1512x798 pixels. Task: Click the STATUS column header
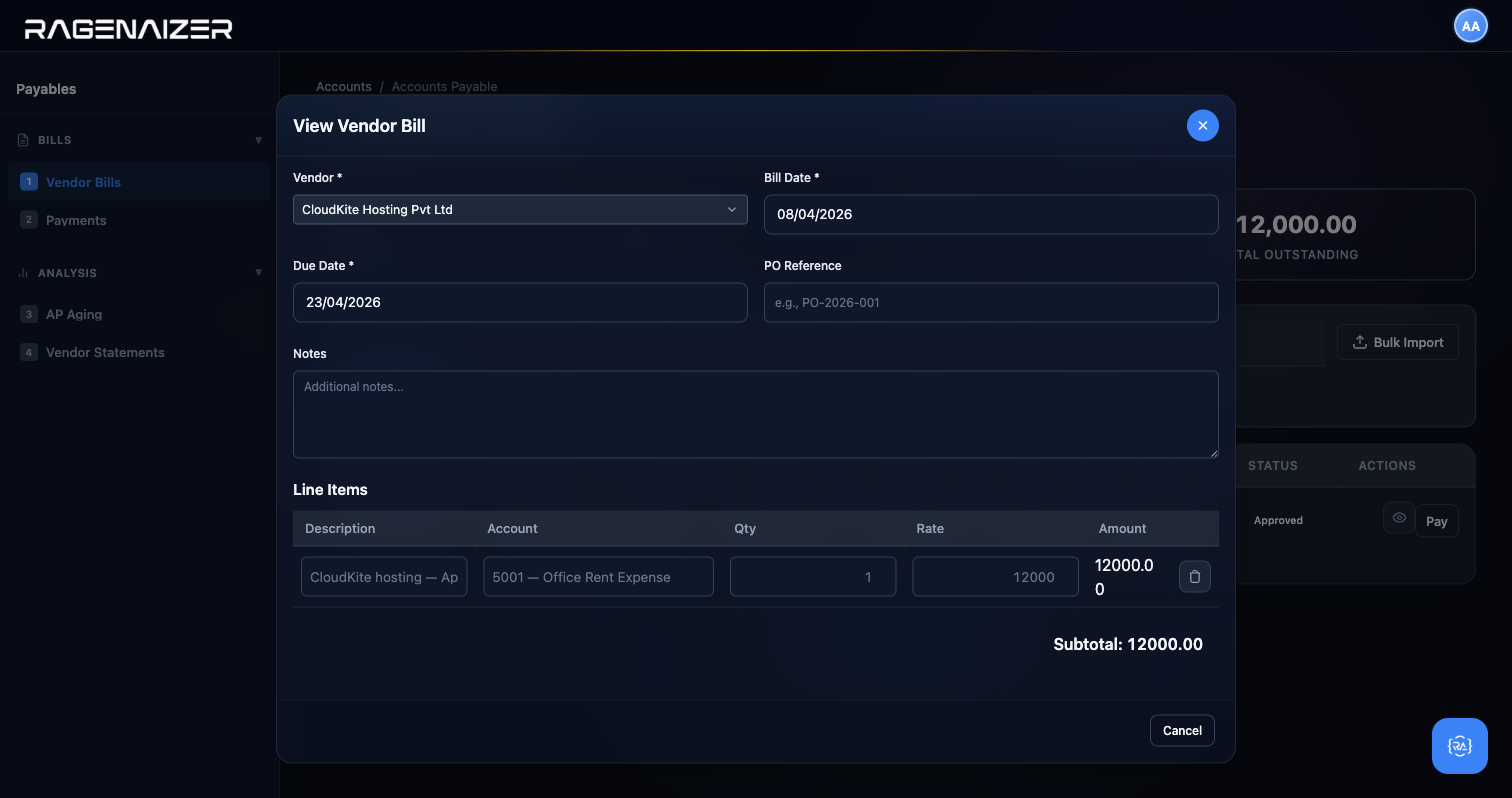pos(1273,466)
